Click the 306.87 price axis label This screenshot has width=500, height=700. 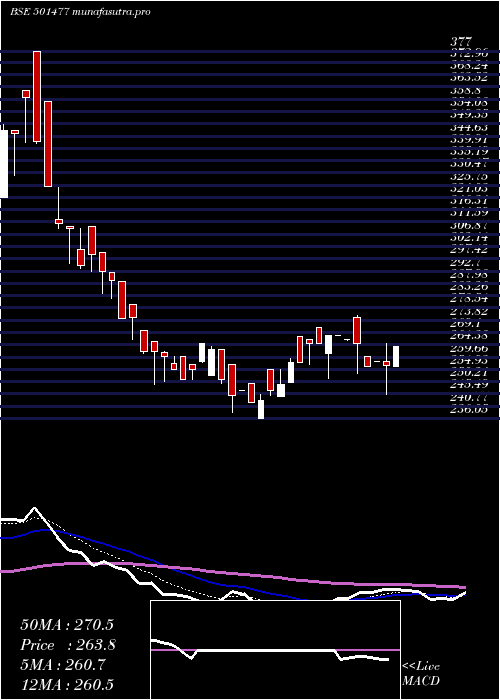coord(468,225)
